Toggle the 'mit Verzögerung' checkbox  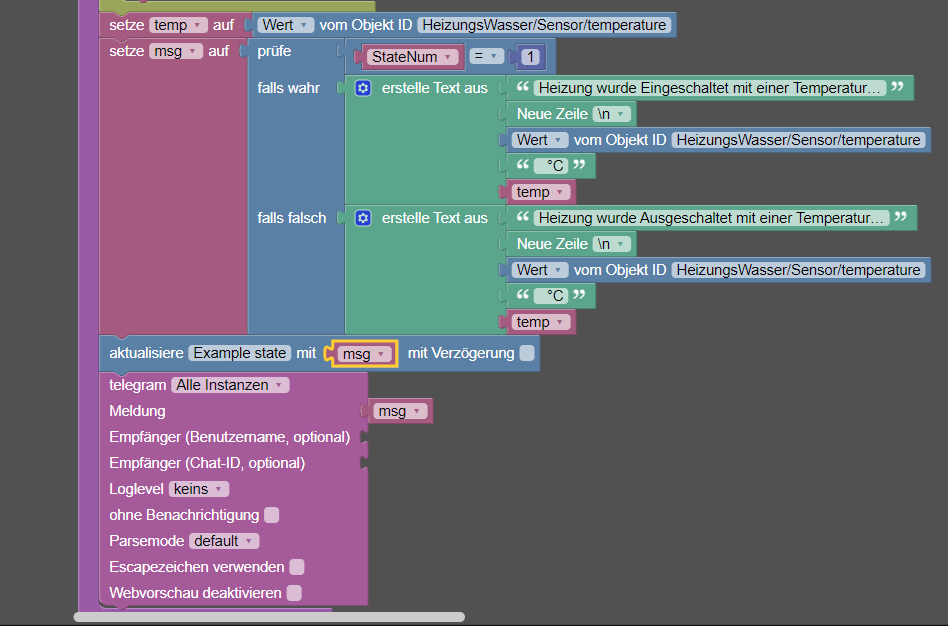527,353
